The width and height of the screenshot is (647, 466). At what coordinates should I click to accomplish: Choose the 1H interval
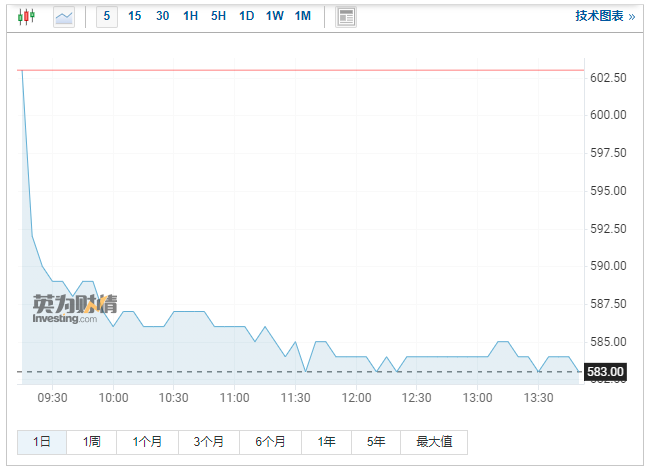point(190,16)
